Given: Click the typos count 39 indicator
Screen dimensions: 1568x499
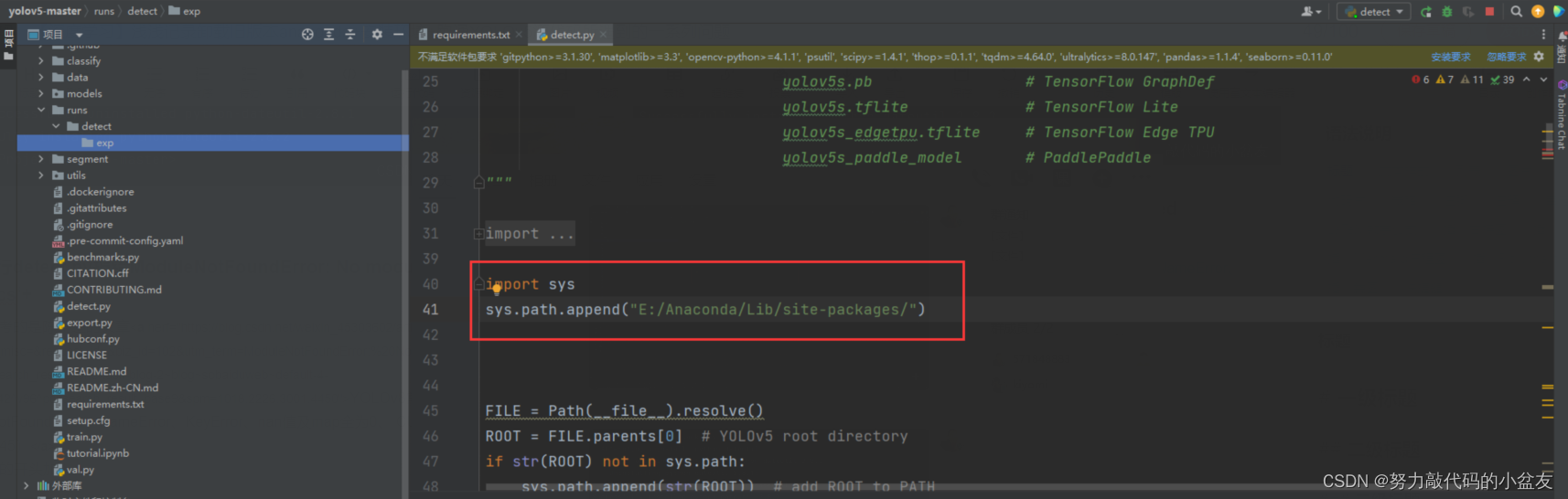Looking at the screenshot, I should 1502,80.
